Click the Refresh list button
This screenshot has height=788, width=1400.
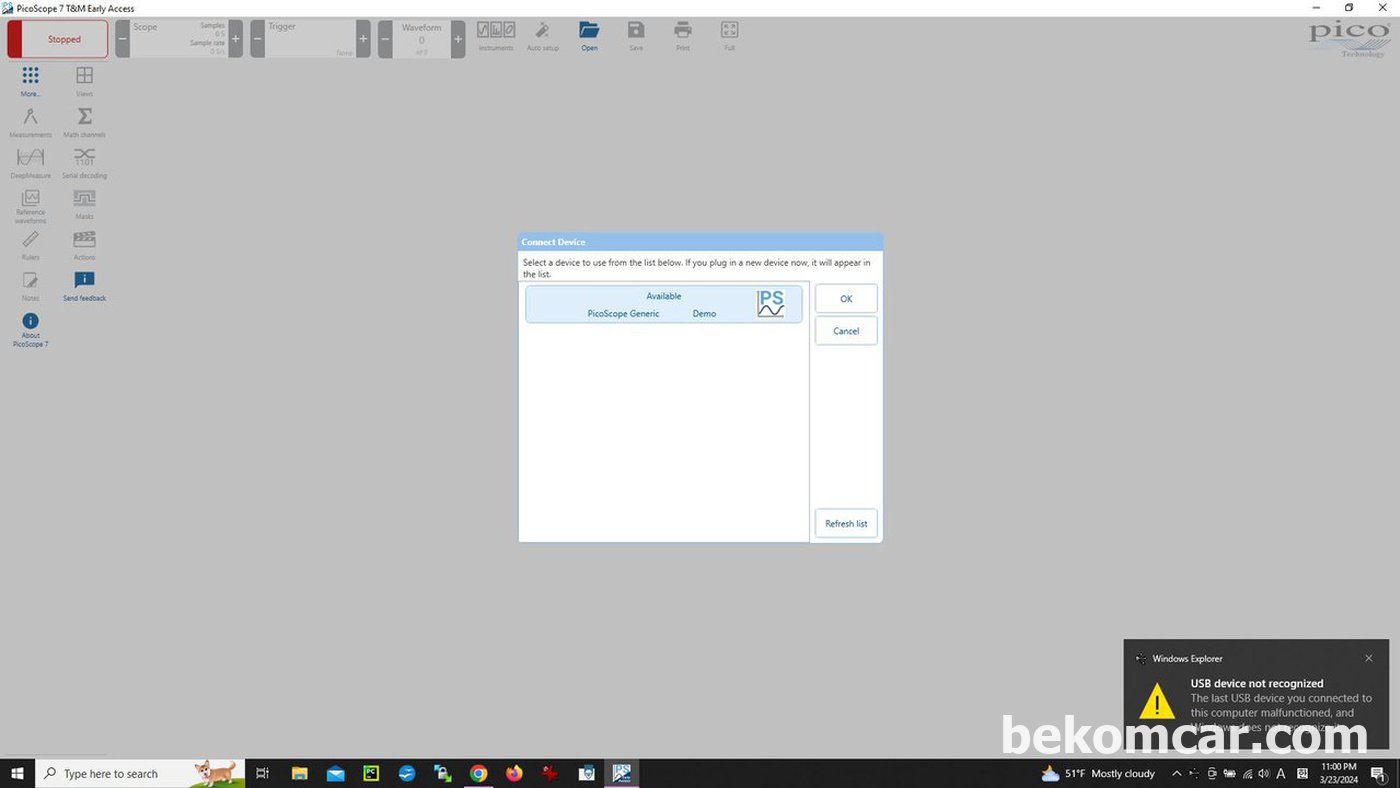pos(846,524)
